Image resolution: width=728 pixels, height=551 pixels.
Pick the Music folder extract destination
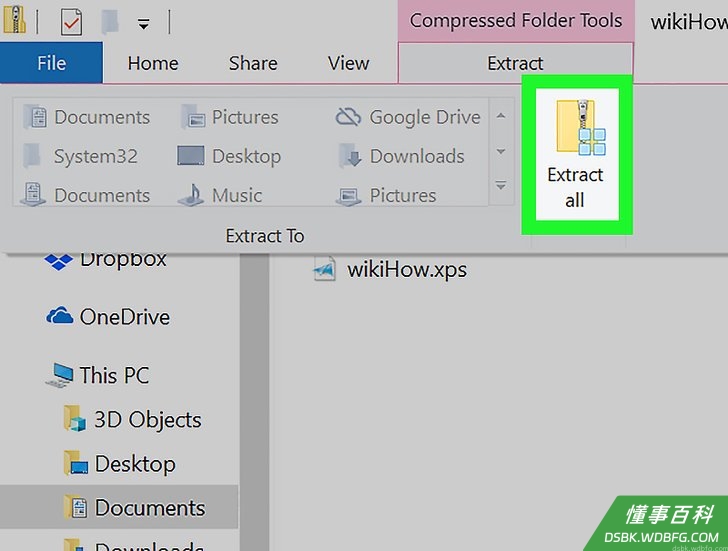click(220, 195)
